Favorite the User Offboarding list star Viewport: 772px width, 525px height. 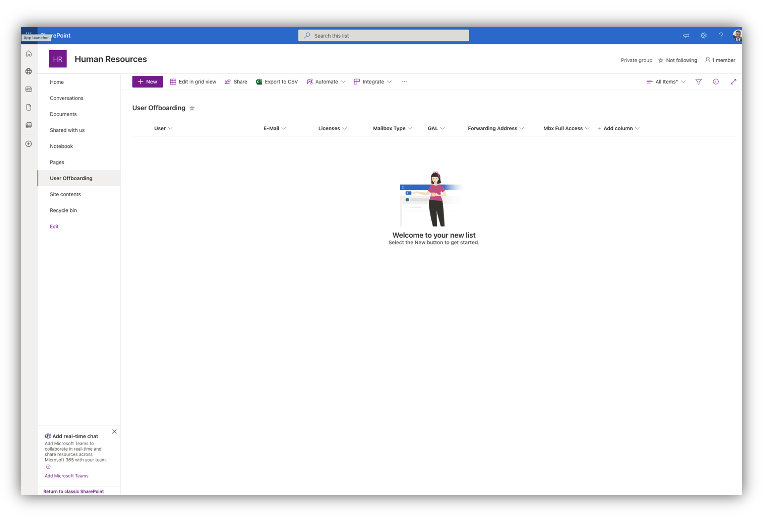(x=192, y=108)
